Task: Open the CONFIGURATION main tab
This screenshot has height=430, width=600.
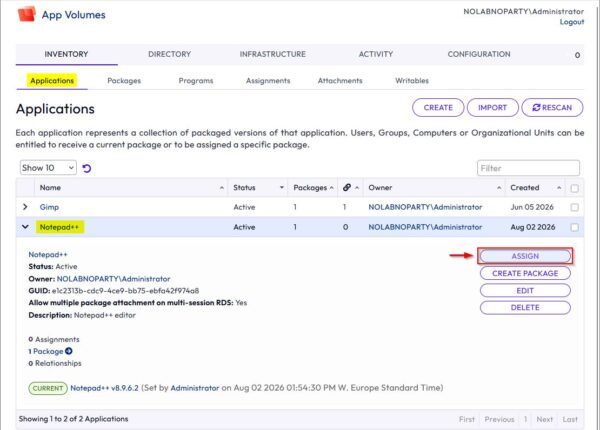Action: pyautogui.click(x=479, y=54)
